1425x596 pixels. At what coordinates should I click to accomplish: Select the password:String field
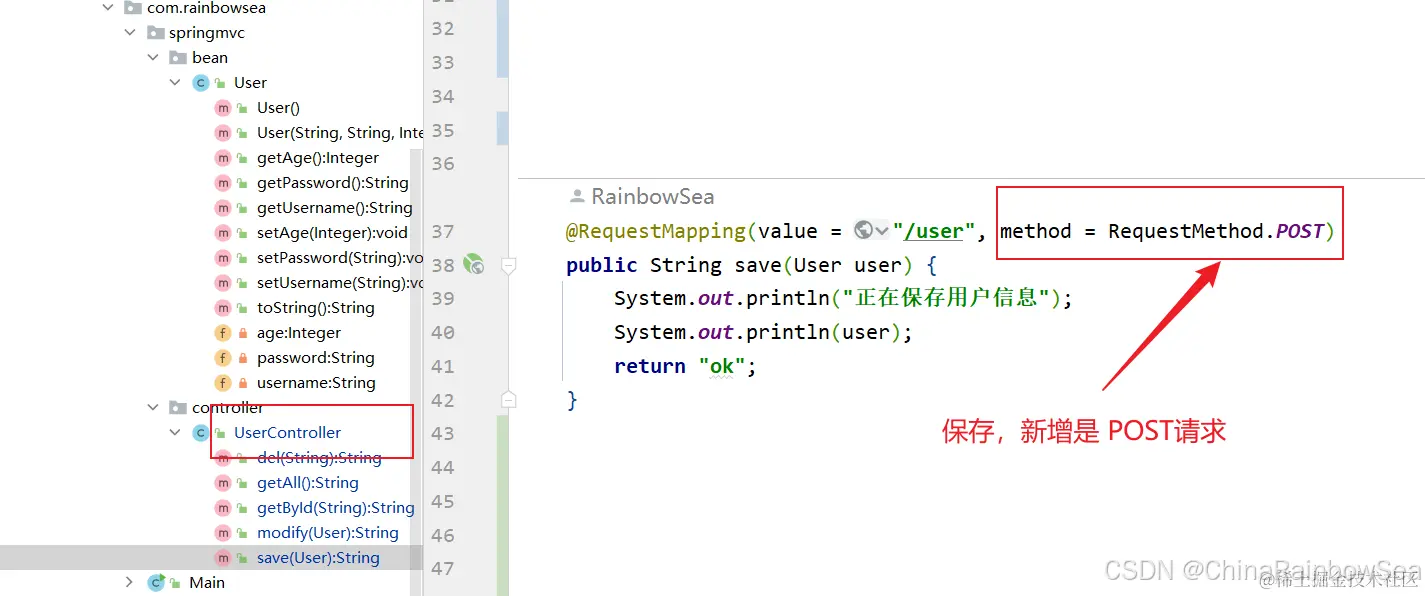point(316,358)
